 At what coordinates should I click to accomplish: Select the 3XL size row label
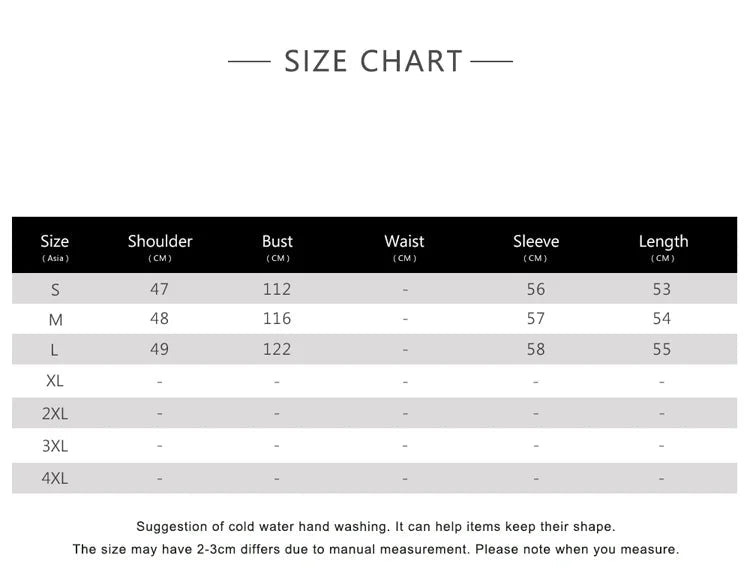[x=55, y=446]
